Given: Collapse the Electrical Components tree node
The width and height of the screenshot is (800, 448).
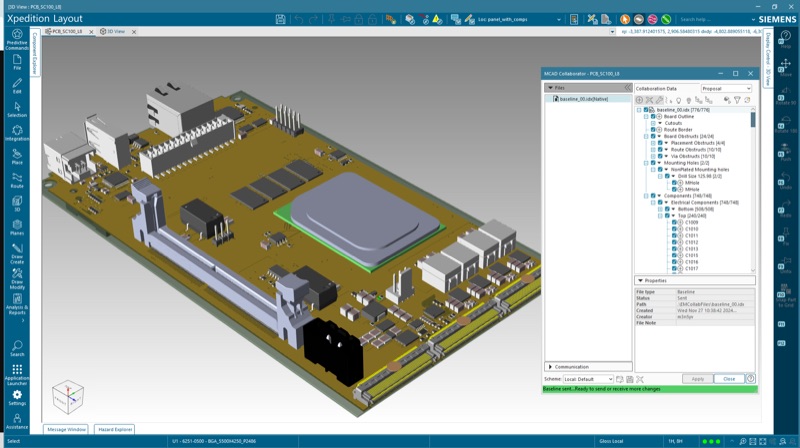Looking at the screenshot, I should pyautogui.click(x=654, y=203).
